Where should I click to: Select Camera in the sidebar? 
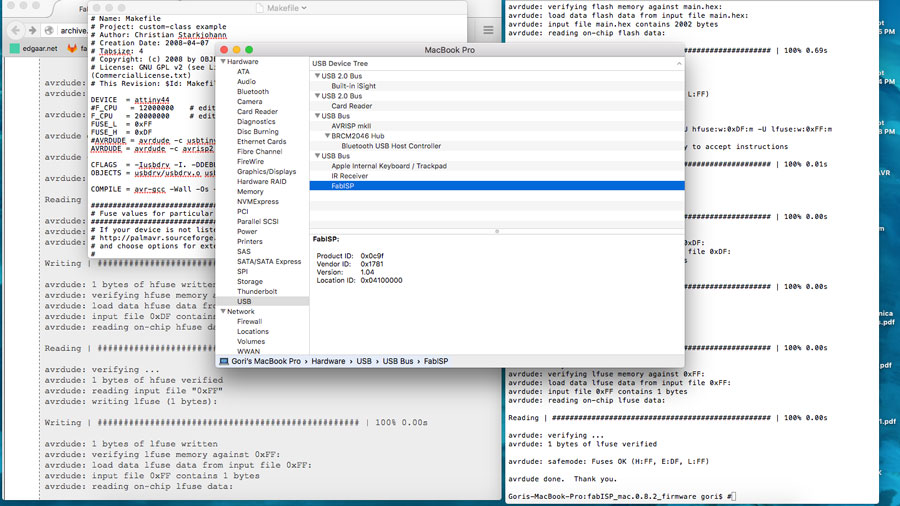pyautogui.click(x=249, y=102)
